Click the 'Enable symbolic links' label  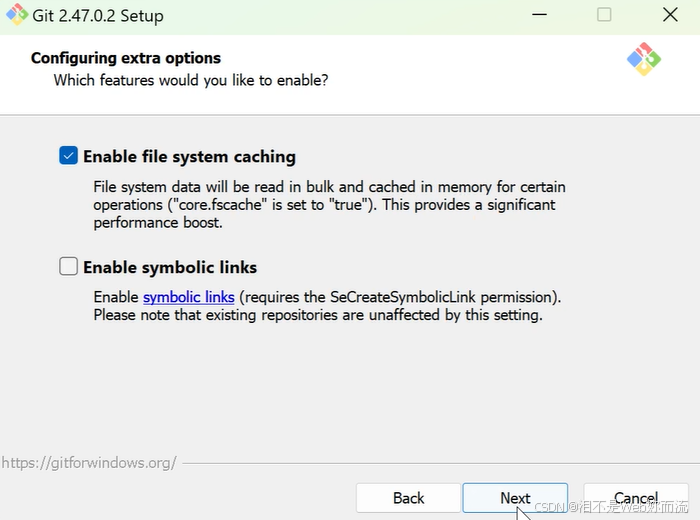170,267
